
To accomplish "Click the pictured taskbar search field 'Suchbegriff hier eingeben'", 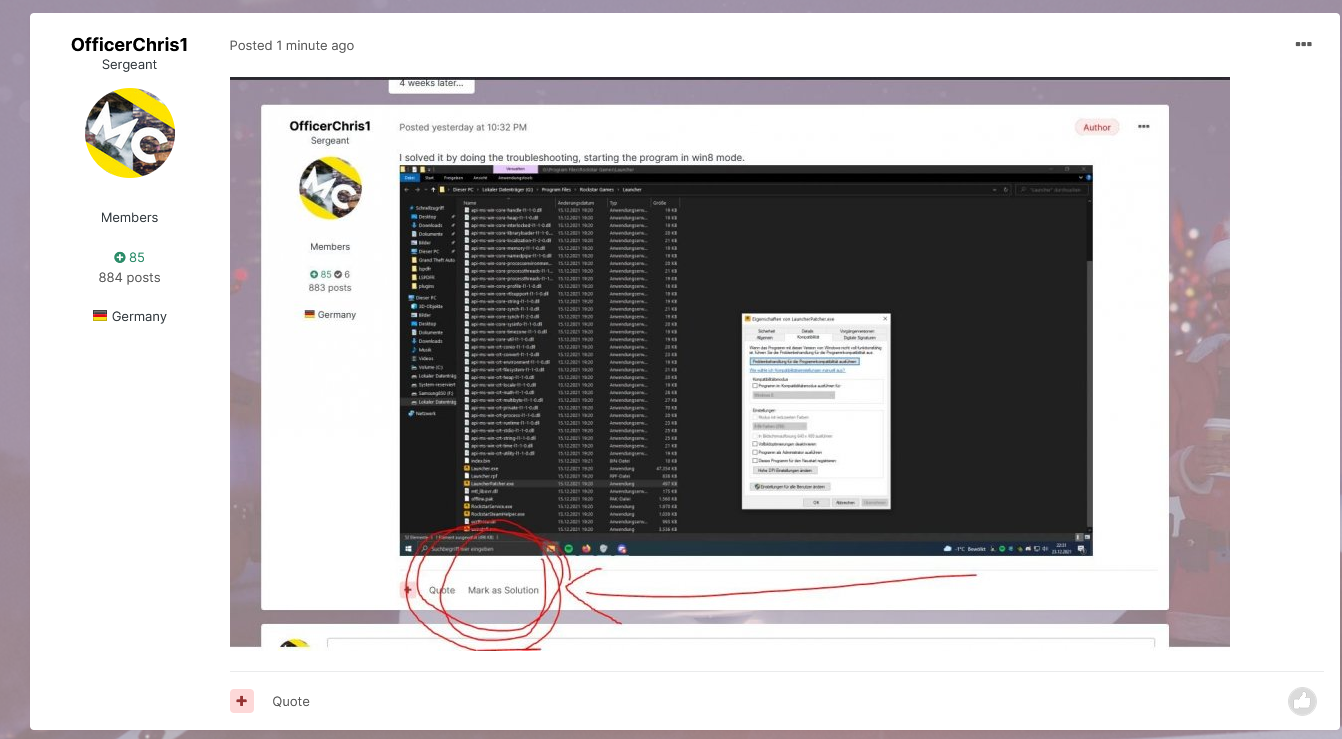I will (482, 549).
